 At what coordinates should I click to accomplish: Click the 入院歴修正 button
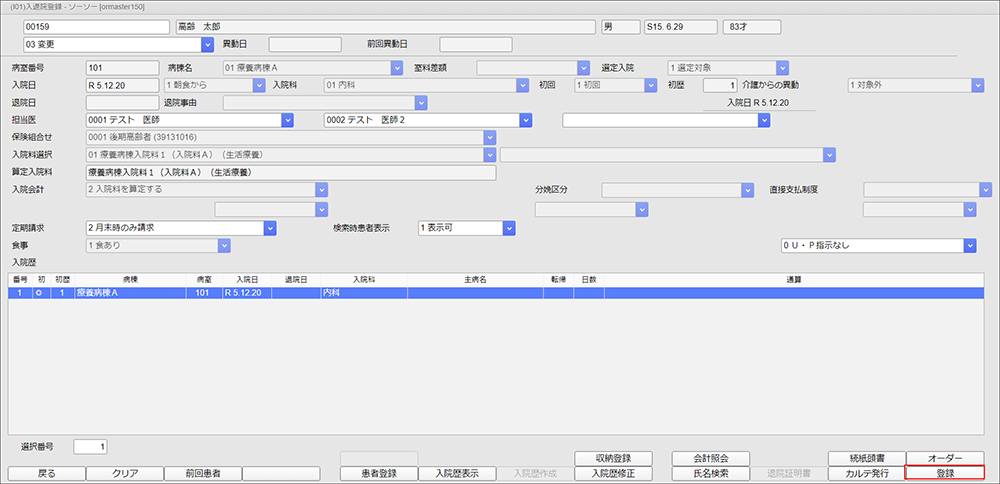click(614, 473)
